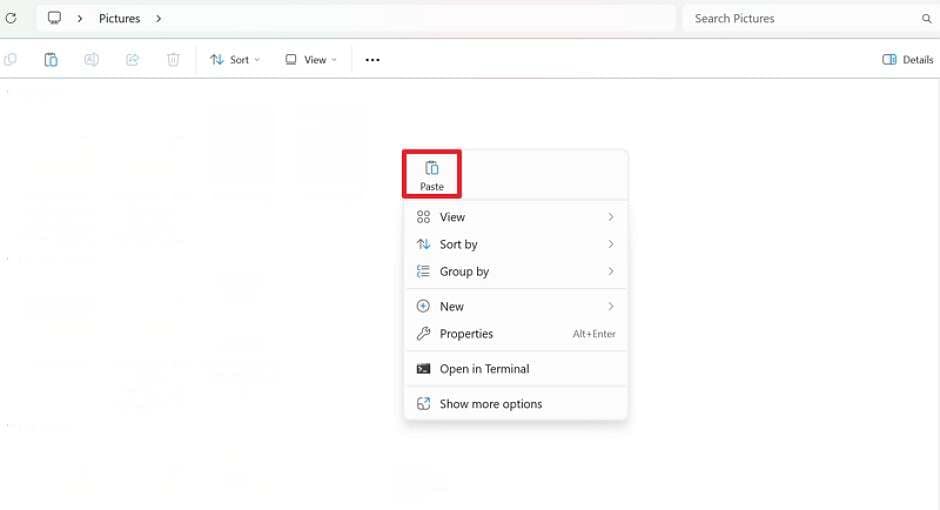
Task: Click the plus-circle icon next to New
Action: (423, 306)
